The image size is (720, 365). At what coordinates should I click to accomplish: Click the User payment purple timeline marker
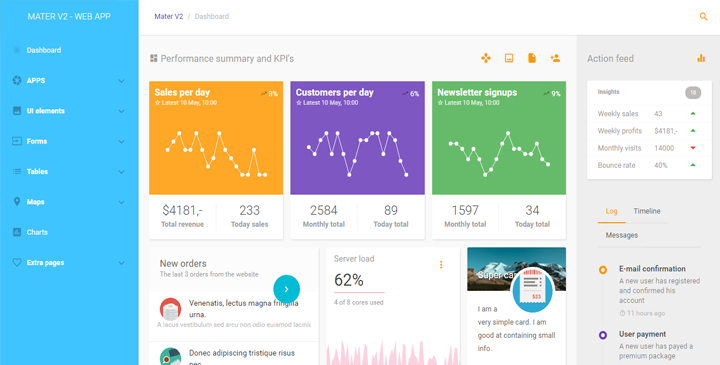[603, 336]
